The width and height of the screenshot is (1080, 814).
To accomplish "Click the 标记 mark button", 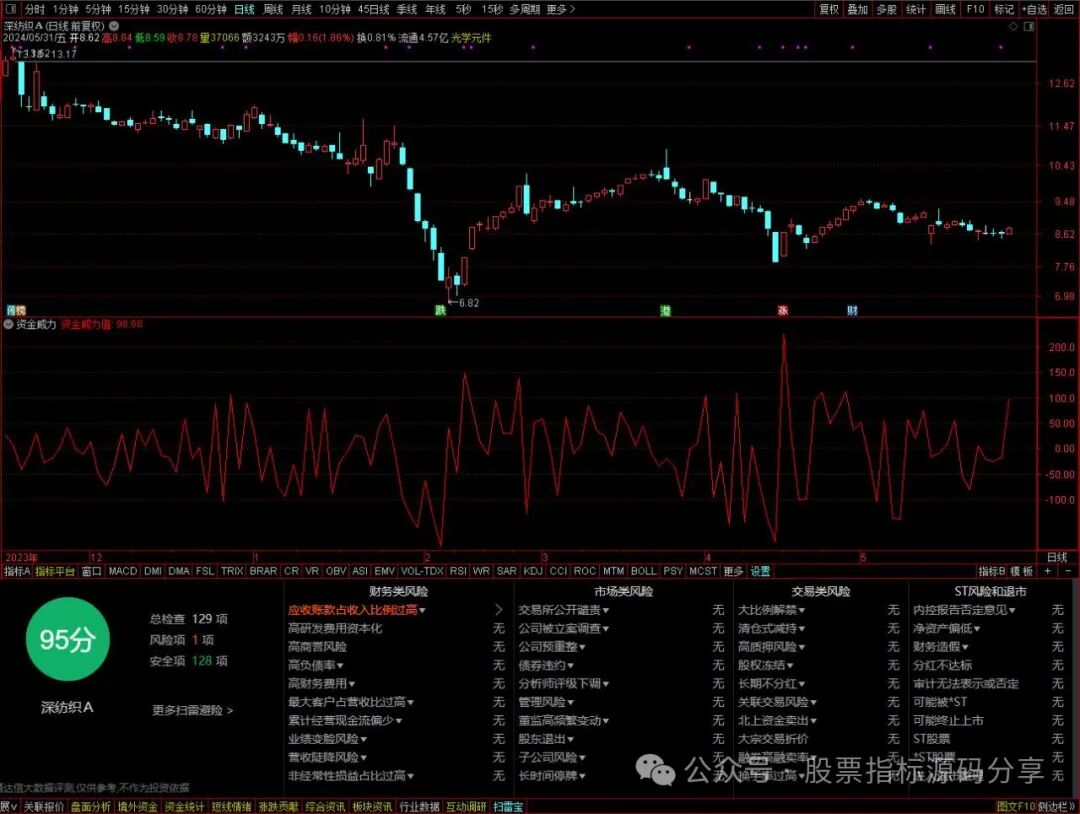I will click(x=1004, y=9).
